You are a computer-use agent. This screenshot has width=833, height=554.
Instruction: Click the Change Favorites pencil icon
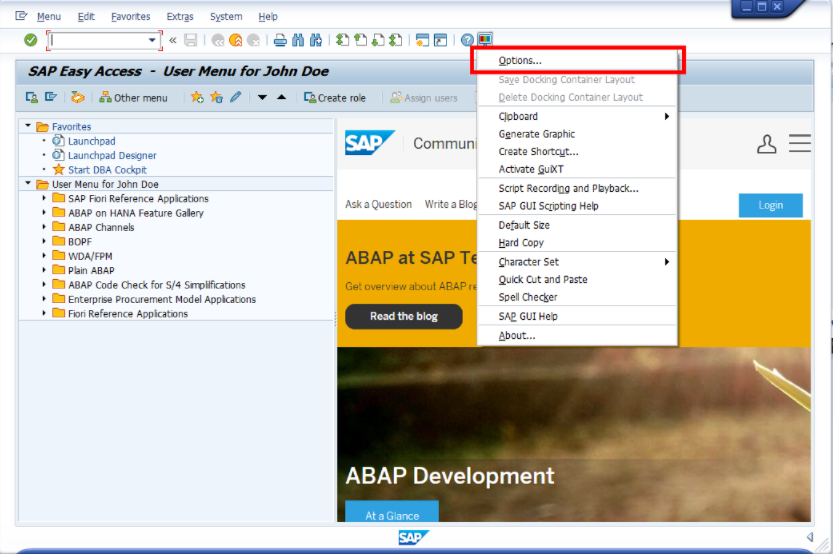(x=235, y=97)
